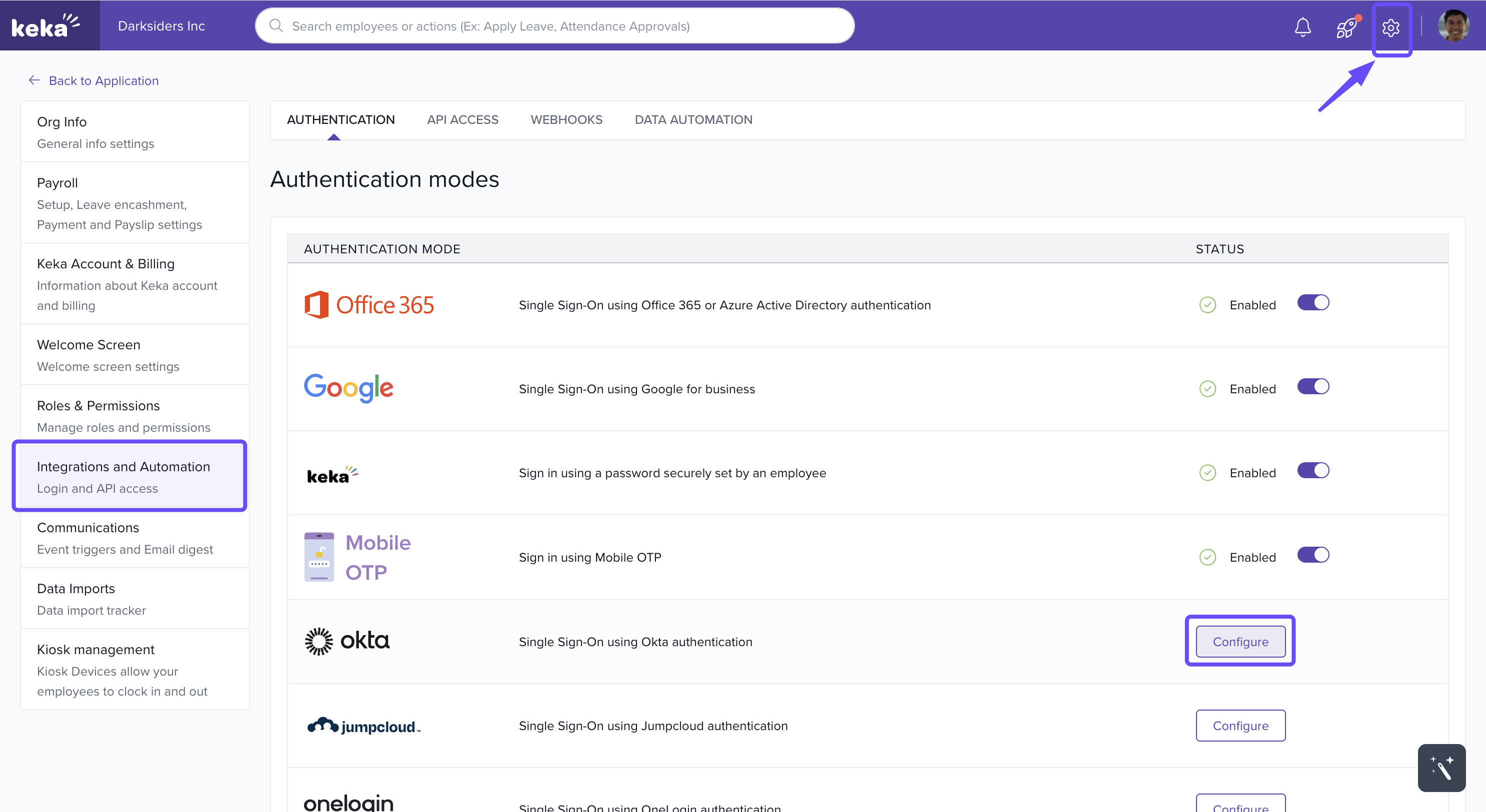Switch to the API ACCESS tab
1486x812 pixels.
coord(462,119)
